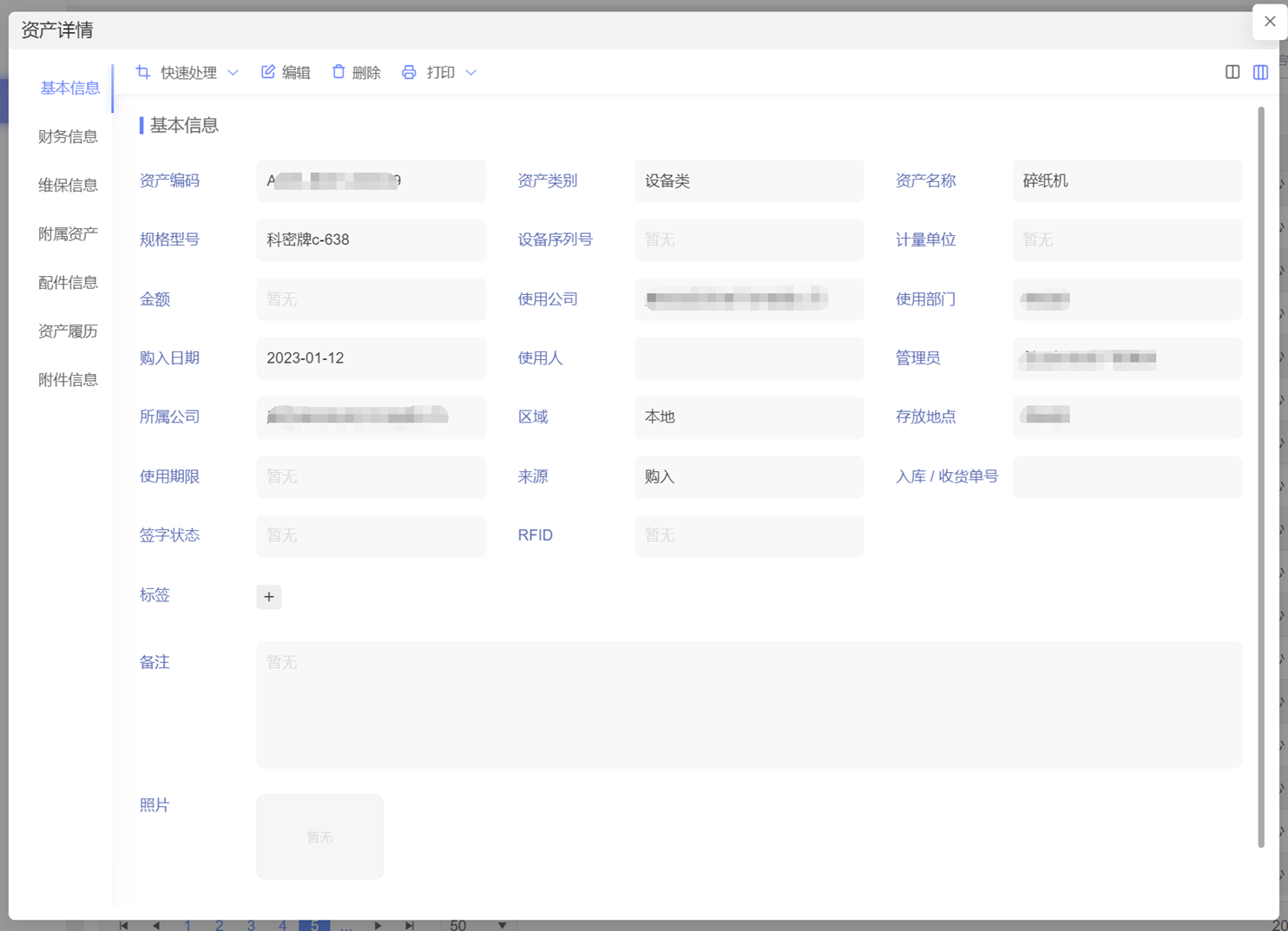Click the delete trash icon

(x=338, y=72)
